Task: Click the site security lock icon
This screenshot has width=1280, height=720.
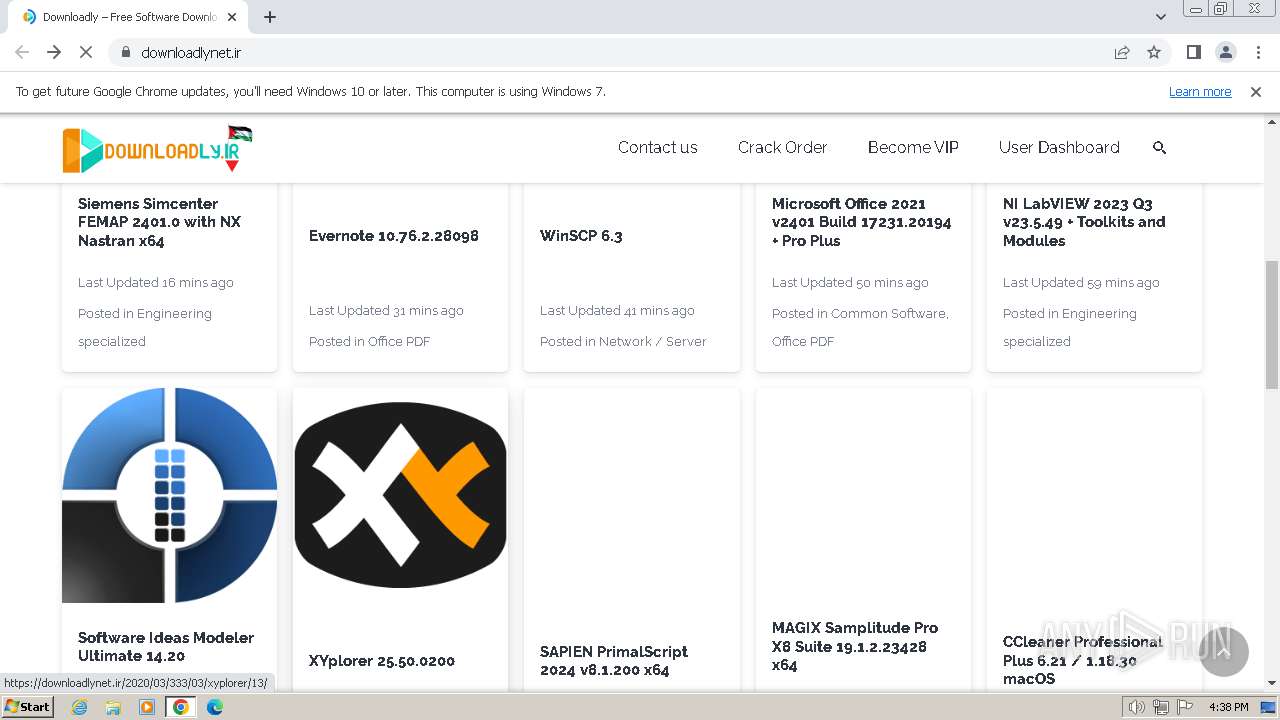Action: (125, 52)
